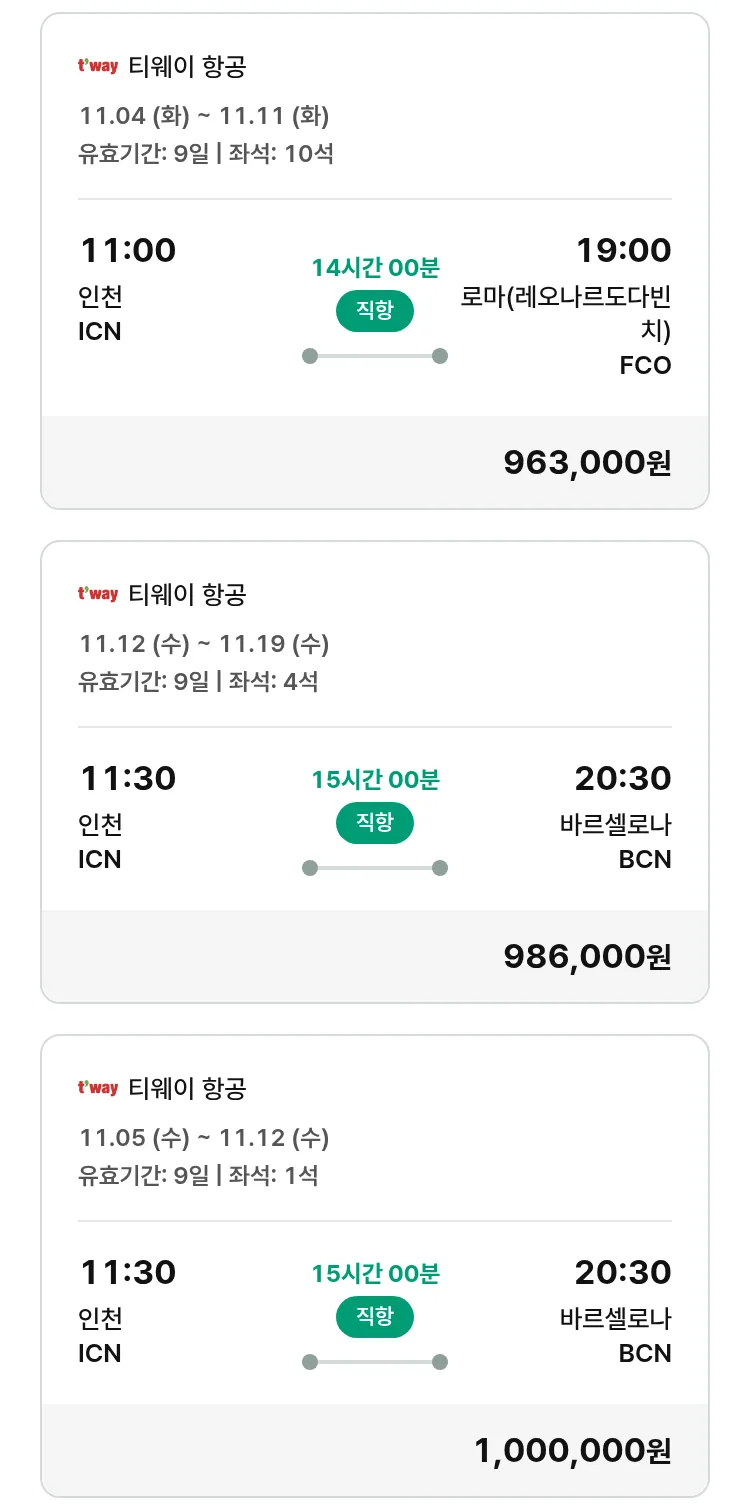
Task: Click the t'way logo on the Rome flight card
Action: pyautogui.click(x=98, y=67)
